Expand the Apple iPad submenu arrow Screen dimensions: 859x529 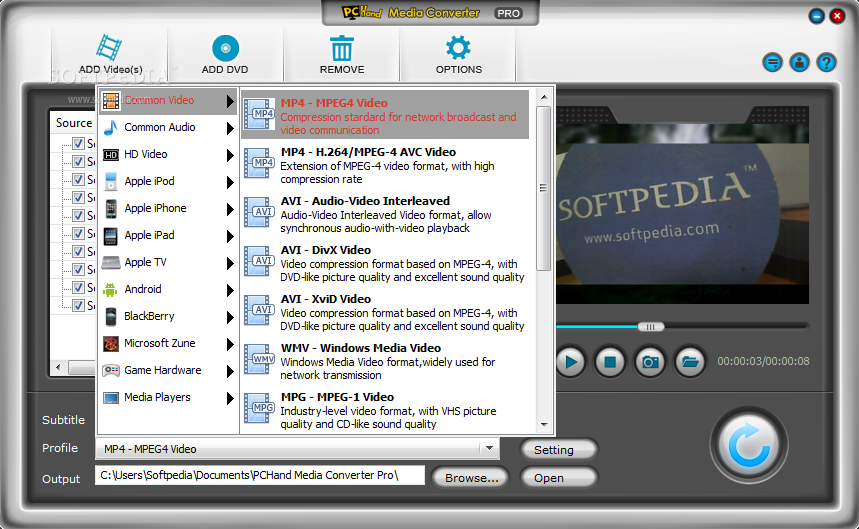[x=230, y=236]
